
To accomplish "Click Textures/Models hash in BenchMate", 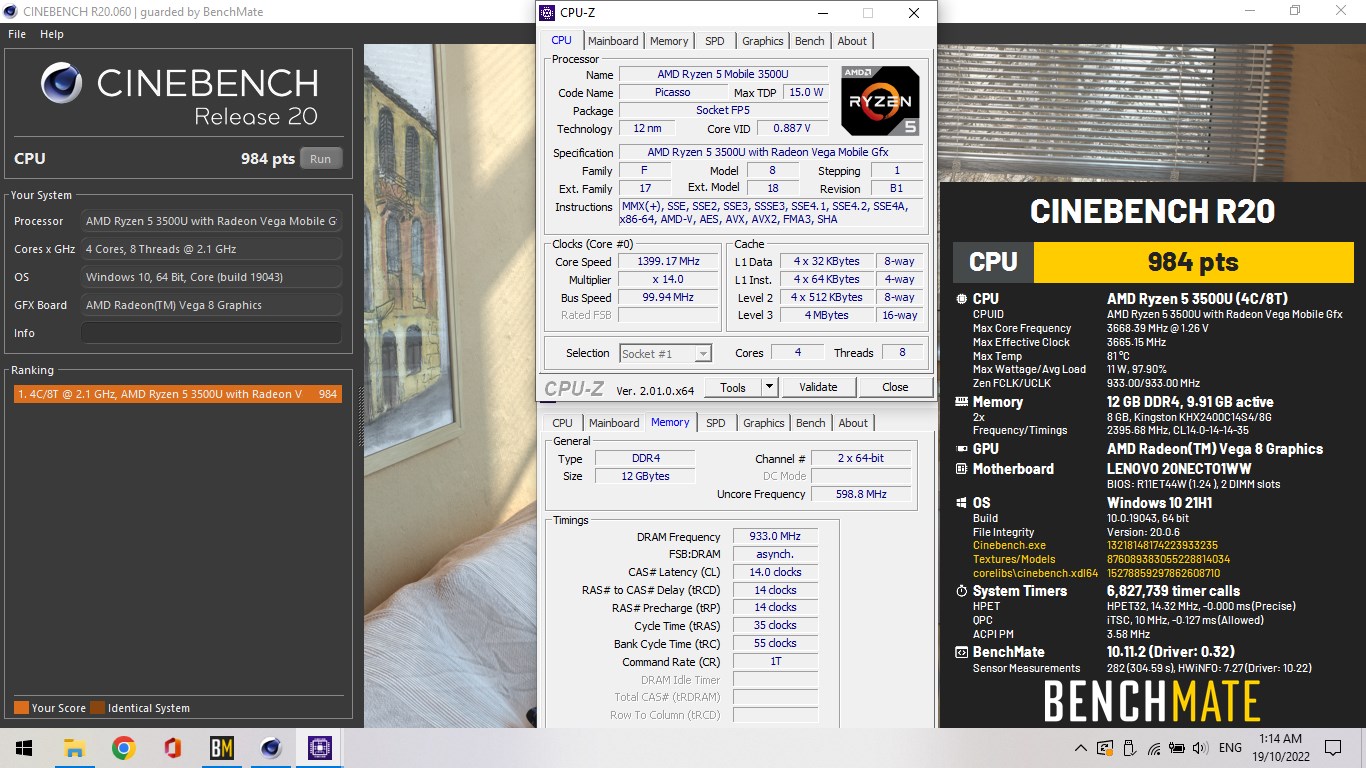I will pos(1169,559).
